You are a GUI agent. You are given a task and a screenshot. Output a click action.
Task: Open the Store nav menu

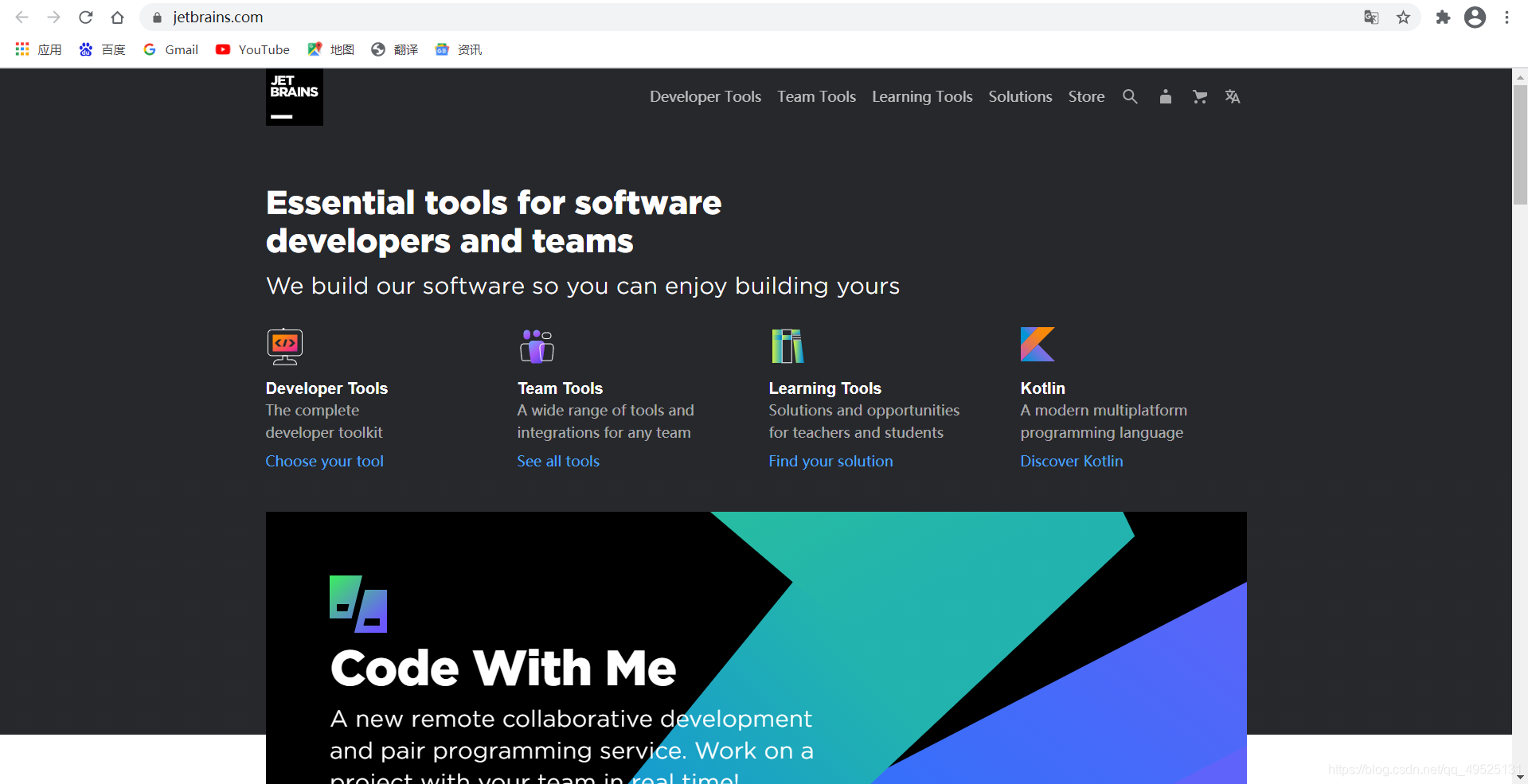tap(1086, 96)
